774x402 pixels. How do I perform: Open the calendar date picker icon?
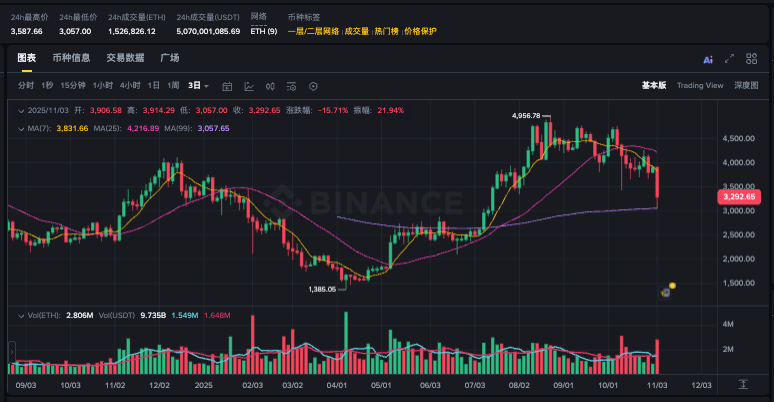[x=227, y=86]
